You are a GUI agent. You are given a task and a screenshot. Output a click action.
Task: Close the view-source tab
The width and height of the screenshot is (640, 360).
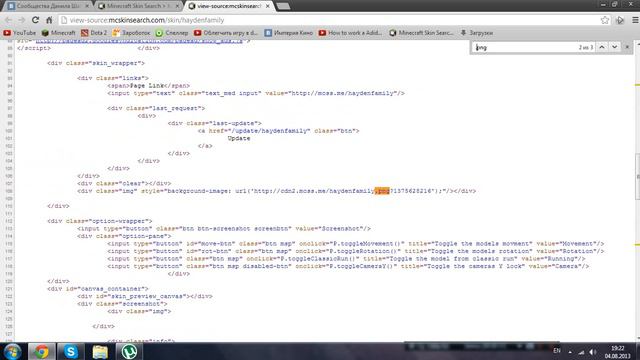268,6
